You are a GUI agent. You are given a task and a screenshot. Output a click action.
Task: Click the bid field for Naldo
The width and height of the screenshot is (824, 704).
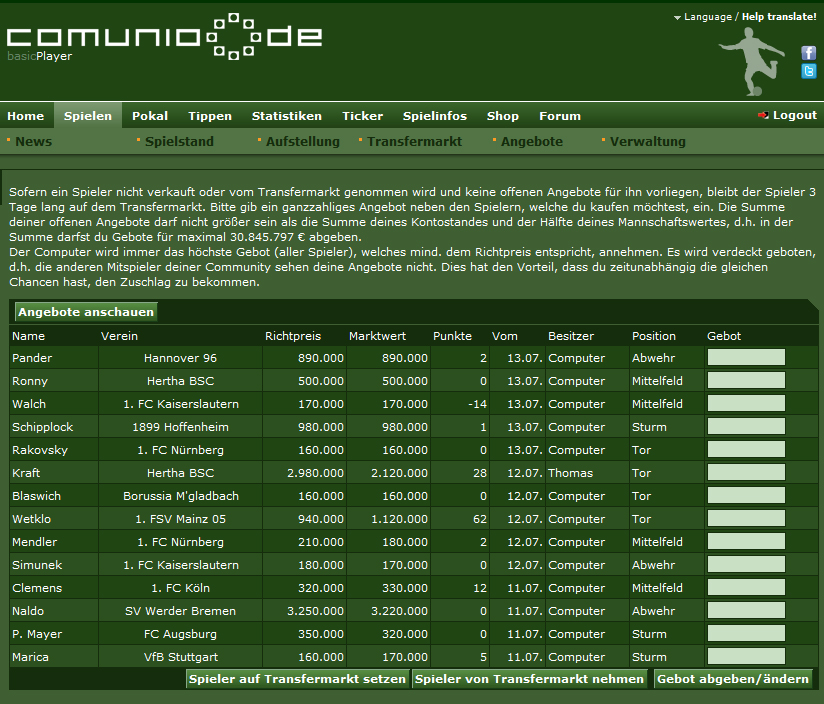[x=746, y=610]
